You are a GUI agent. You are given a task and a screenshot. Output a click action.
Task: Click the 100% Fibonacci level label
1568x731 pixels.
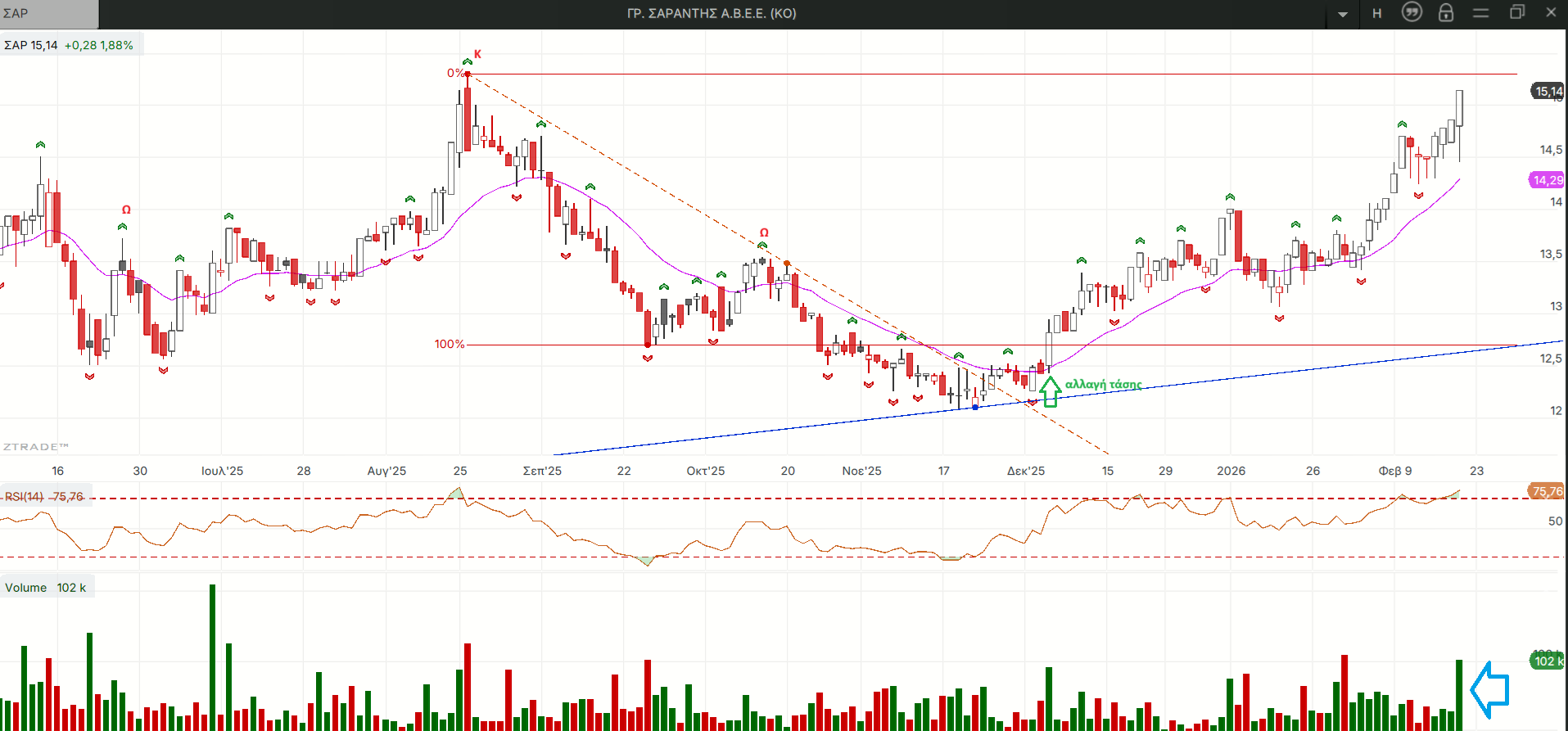pos(449,344)
